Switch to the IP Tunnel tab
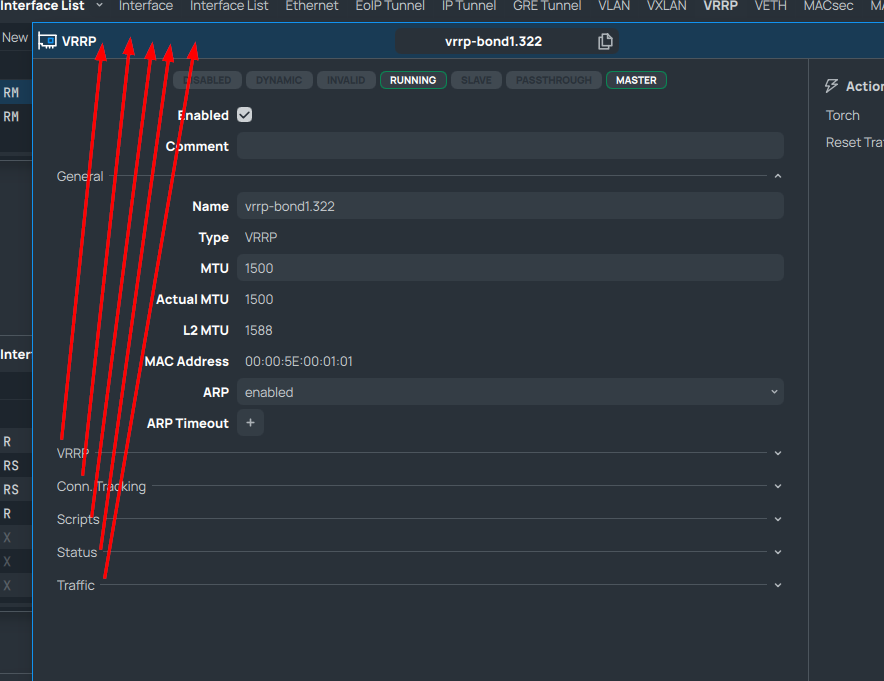 469,6
